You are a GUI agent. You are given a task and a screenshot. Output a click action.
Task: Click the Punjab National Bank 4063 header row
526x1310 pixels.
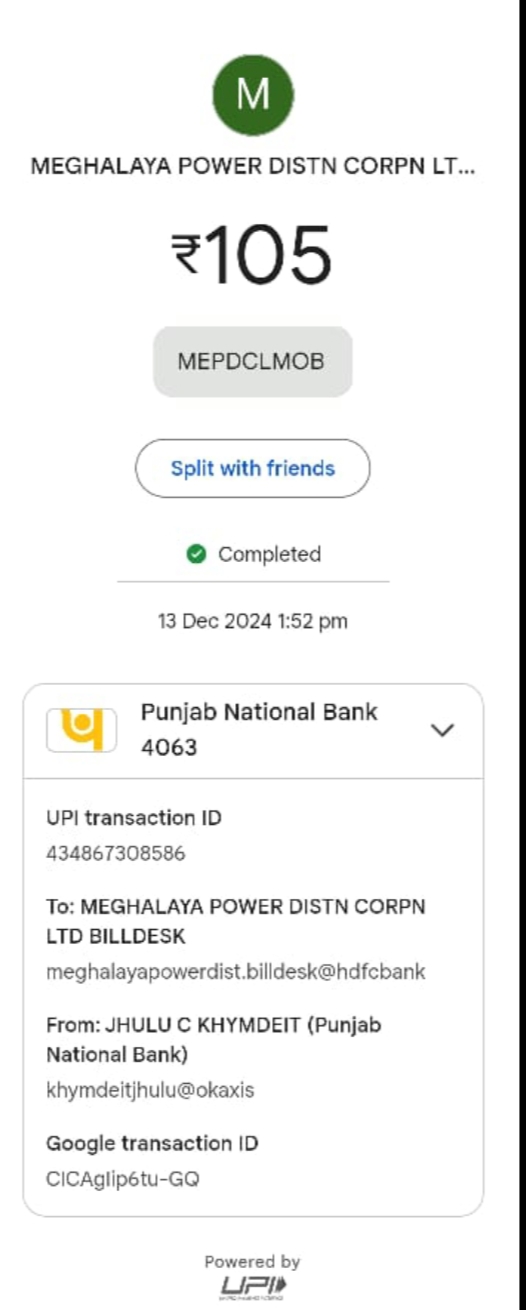[253, 731]
